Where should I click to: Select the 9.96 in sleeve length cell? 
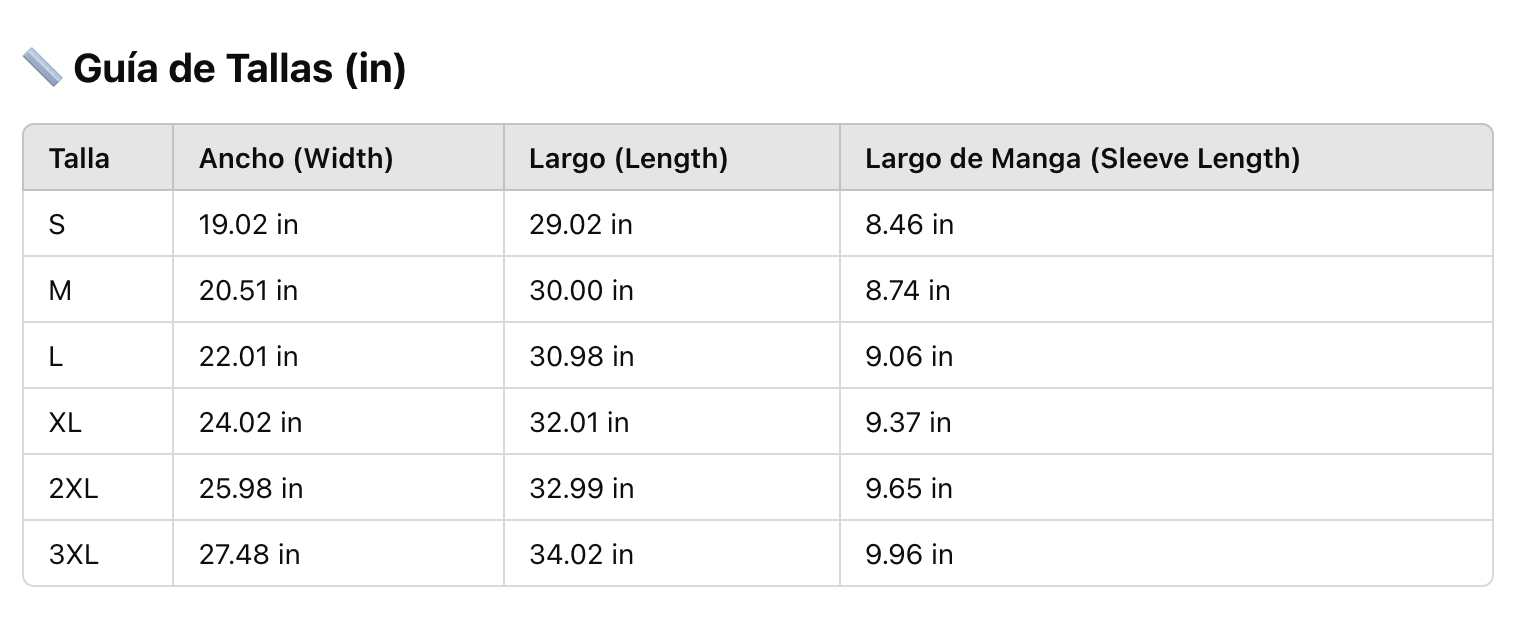(x=909, y=554)
